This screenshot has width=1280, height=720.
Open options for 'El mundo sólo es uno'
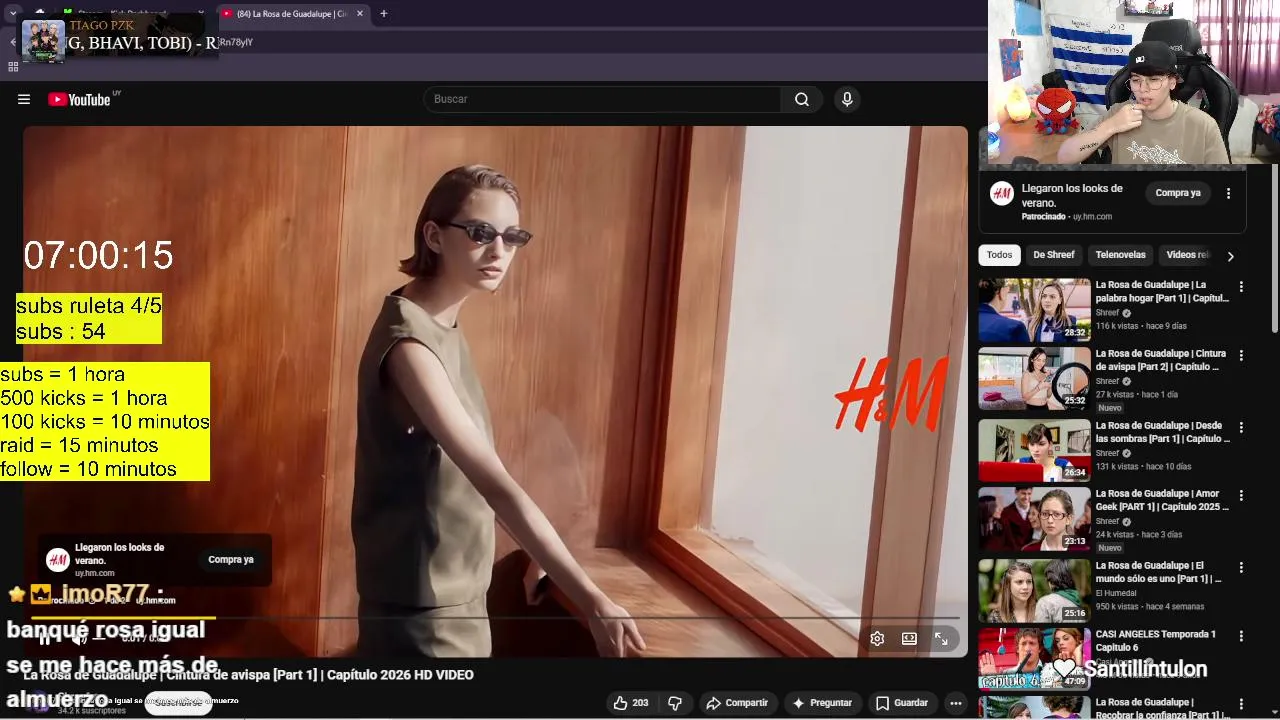tap(1241, 567)
